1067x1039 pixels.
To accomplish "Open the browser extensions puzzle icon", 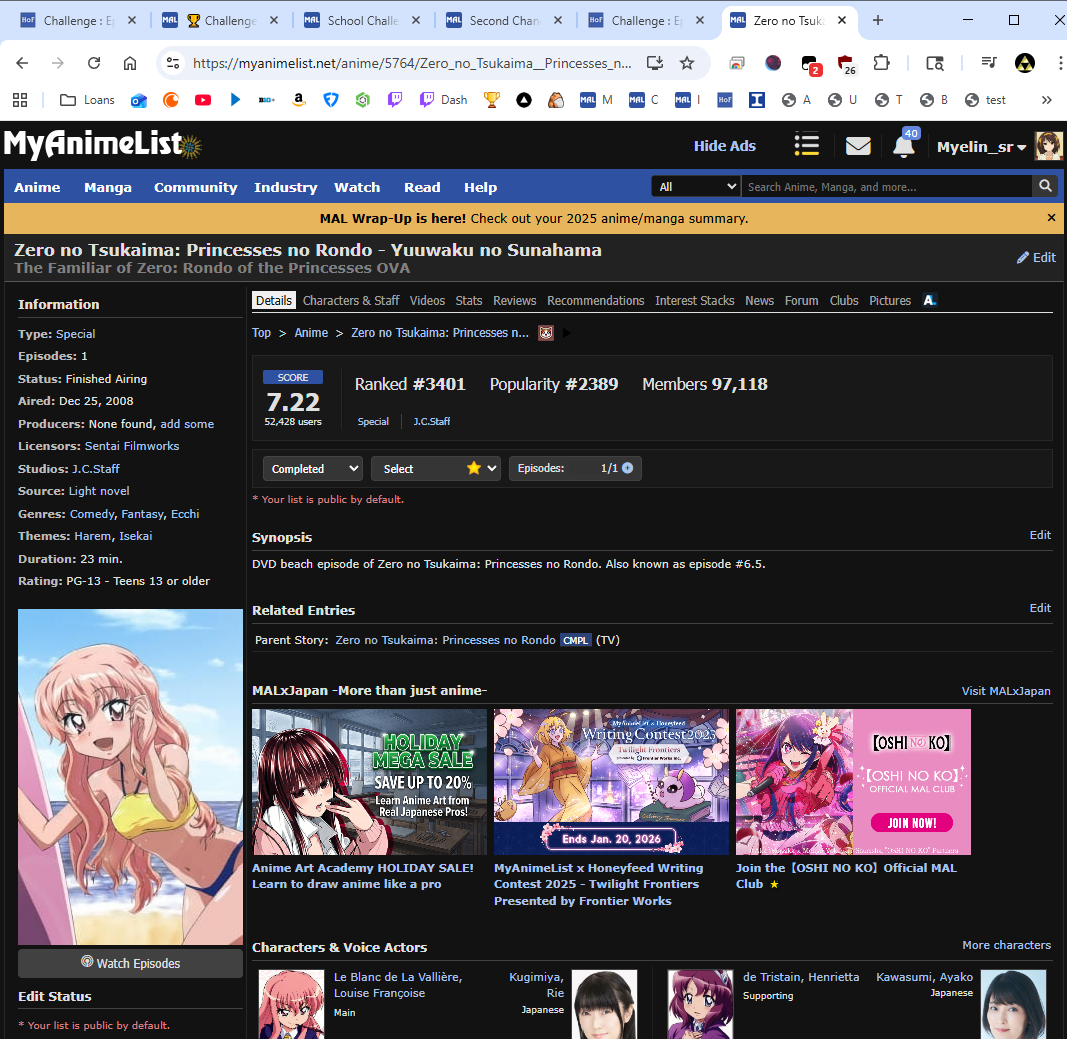I will coord(881,63).
